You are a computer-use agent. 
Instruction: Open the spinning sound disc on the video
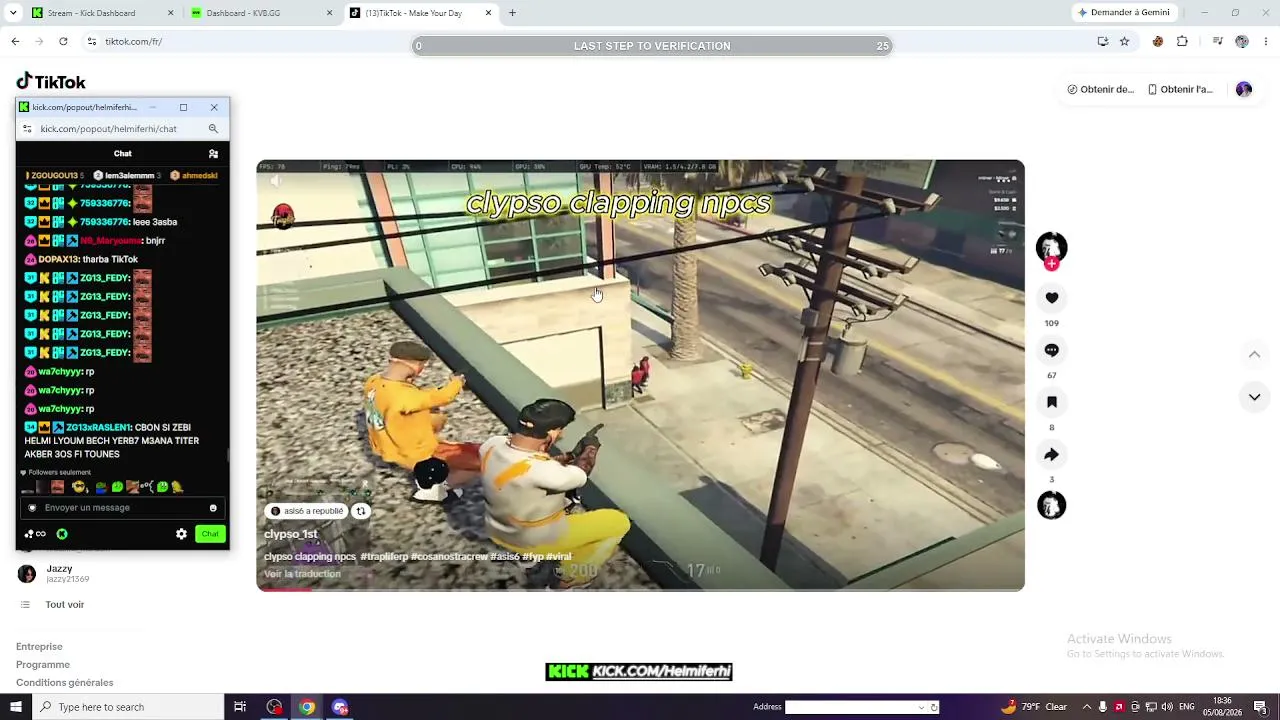coord(1051,505)
